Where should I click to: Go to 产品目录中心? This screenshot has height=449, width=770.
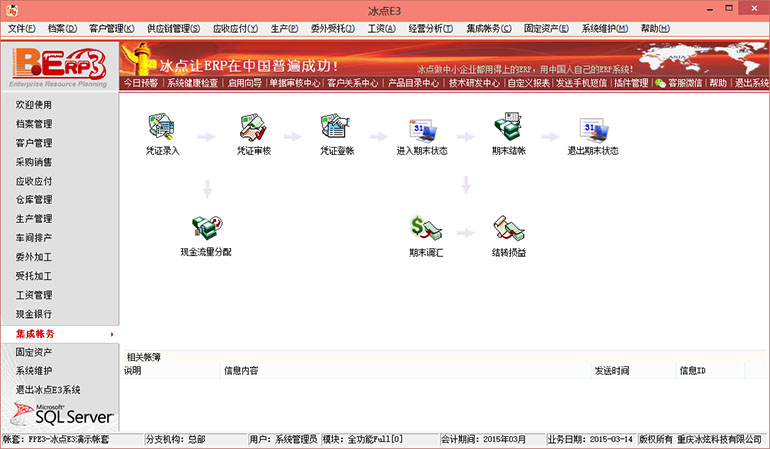413,83
